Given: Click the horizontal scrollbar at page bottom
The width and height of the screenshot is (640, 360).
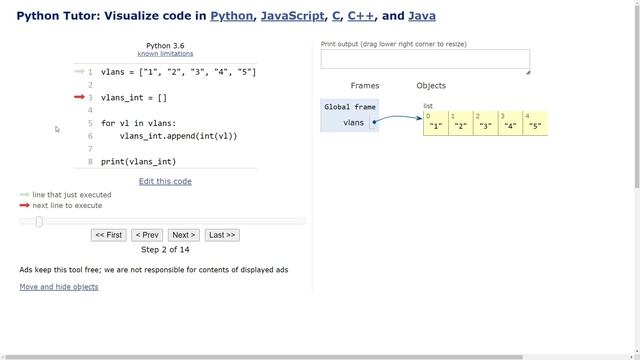Looking at the screenshot, I should (263, 357).
